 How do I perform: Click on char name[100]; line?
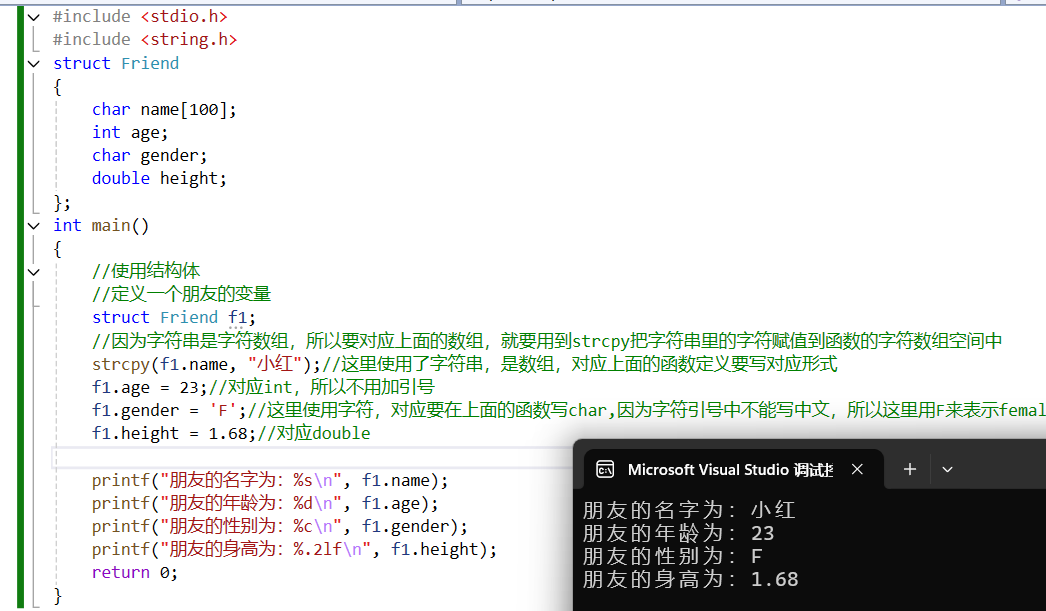[164, 109]
